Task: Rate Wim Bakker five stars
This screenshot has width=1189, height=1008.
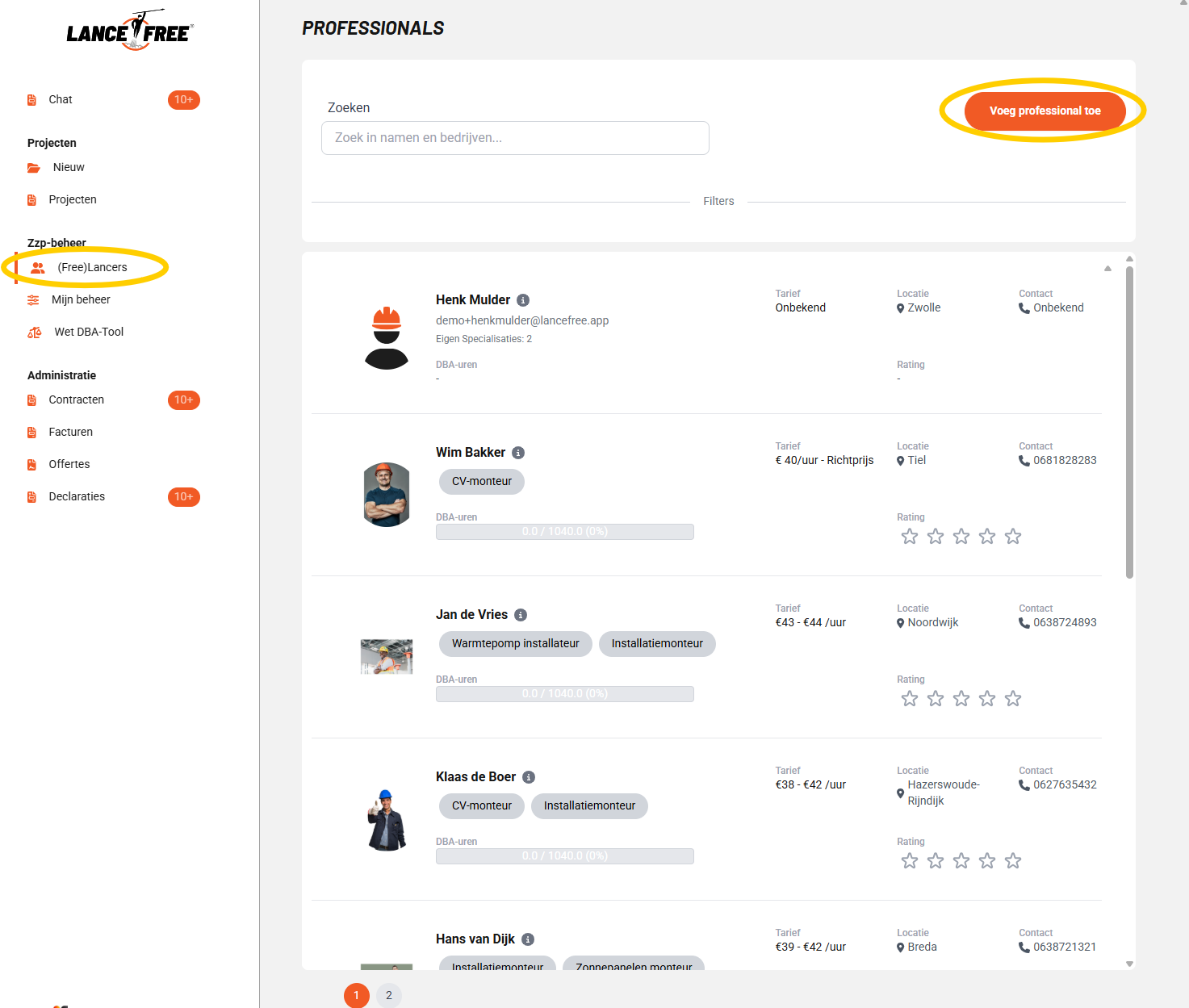Action: coord(1013,537)
